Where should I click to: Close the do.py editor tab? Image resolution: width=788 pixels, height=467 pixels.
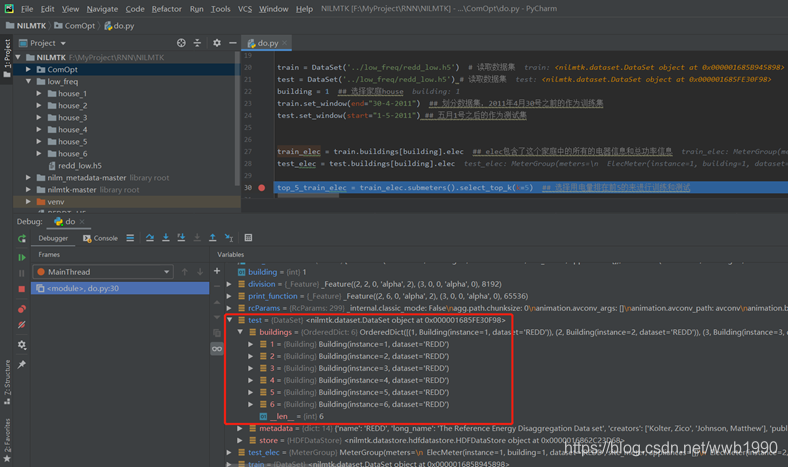[x=284, y=43]
